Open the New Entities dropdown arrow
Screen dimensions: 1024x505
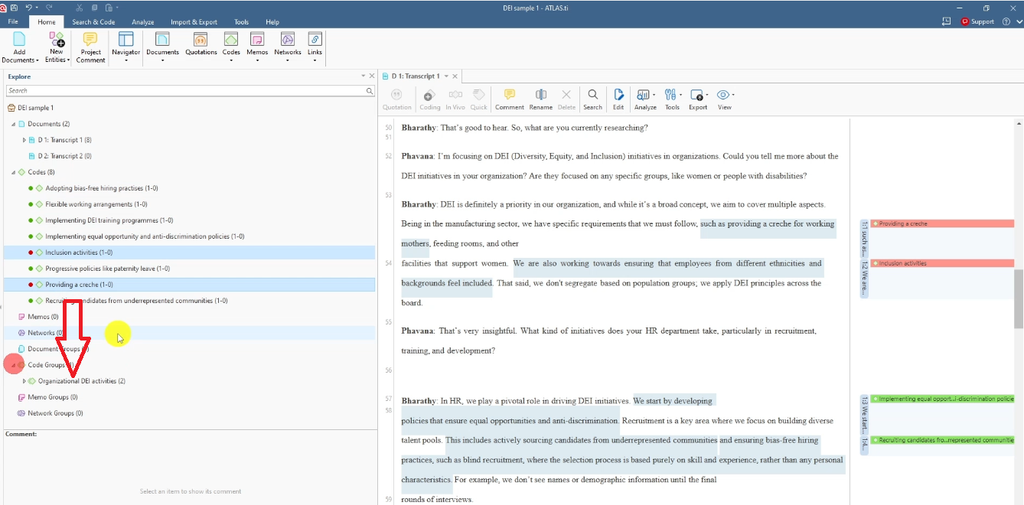click(68, 60)
